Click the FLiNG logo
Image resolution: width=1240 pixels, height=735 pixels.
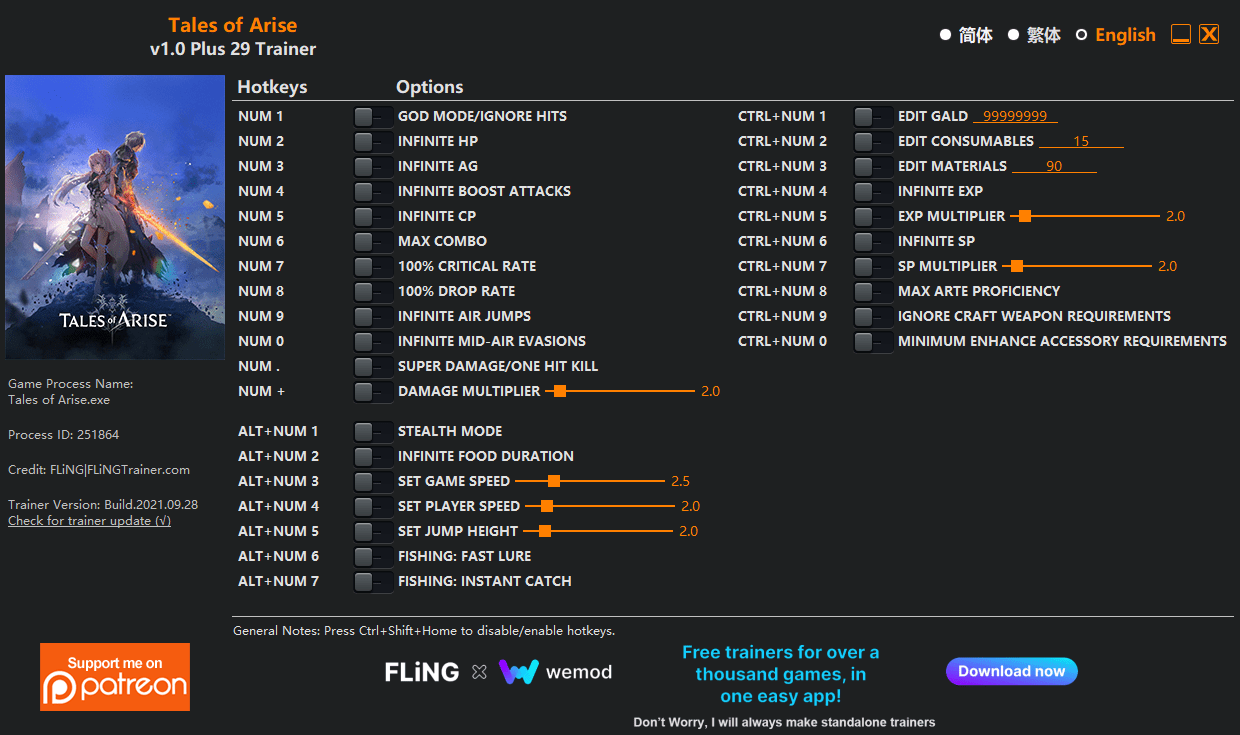[x=422, y=672]
